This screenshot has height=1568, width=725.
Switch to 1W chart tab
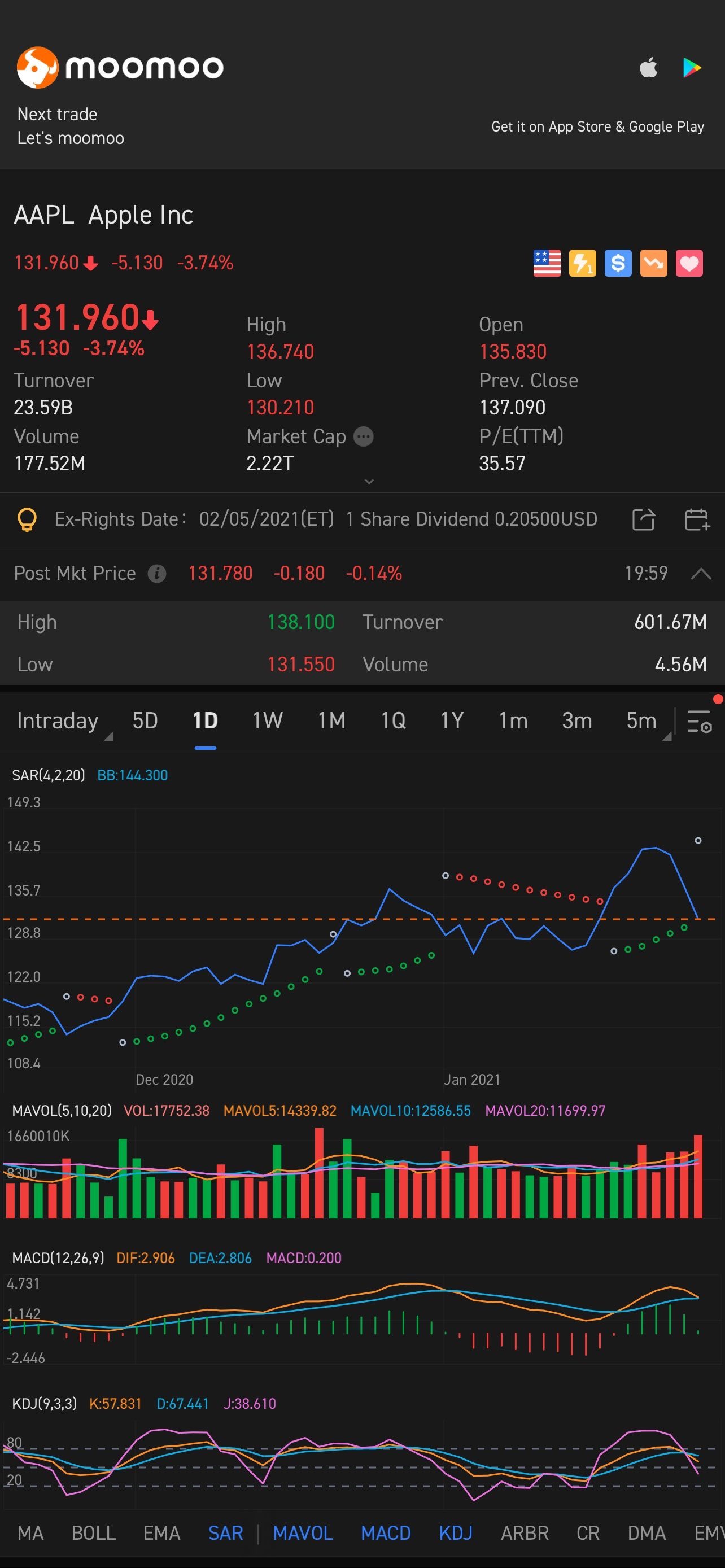[267, 720]
